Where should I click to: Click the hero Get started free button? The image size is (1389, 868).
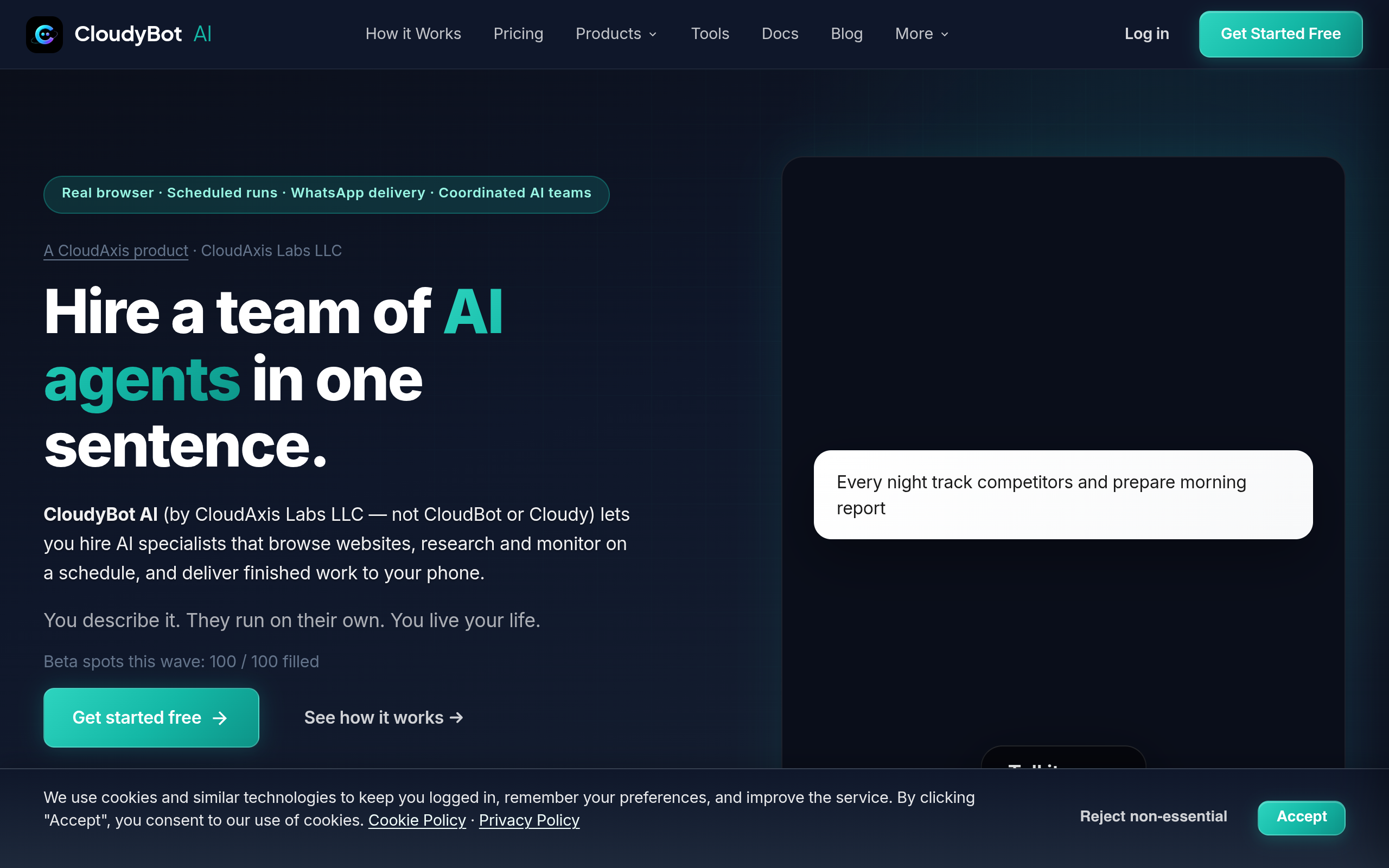tap(151, 718)
